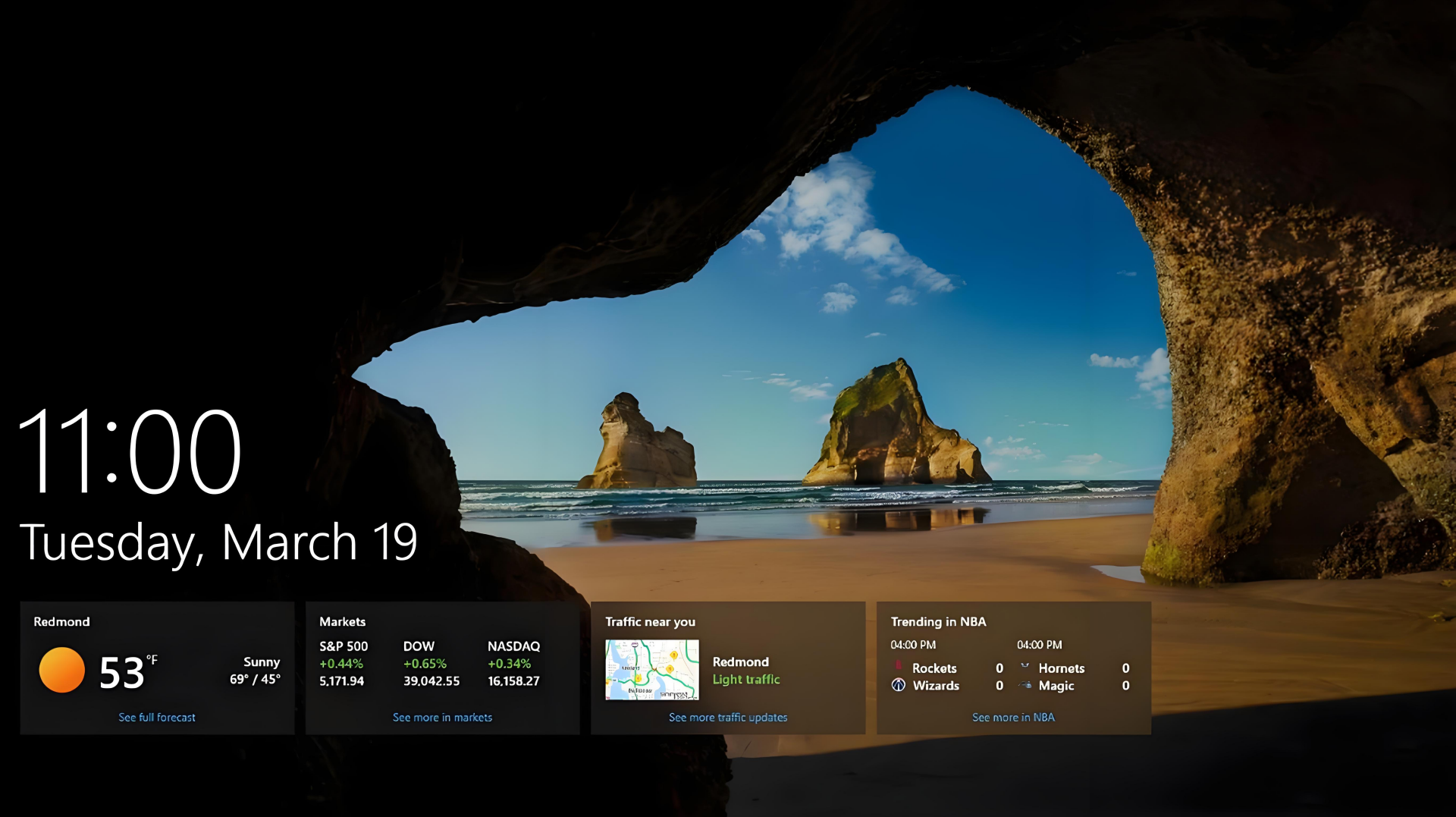Click the 11:00 lock screen clock
This screenshot has width=1456, height=817.
point(129,451)
